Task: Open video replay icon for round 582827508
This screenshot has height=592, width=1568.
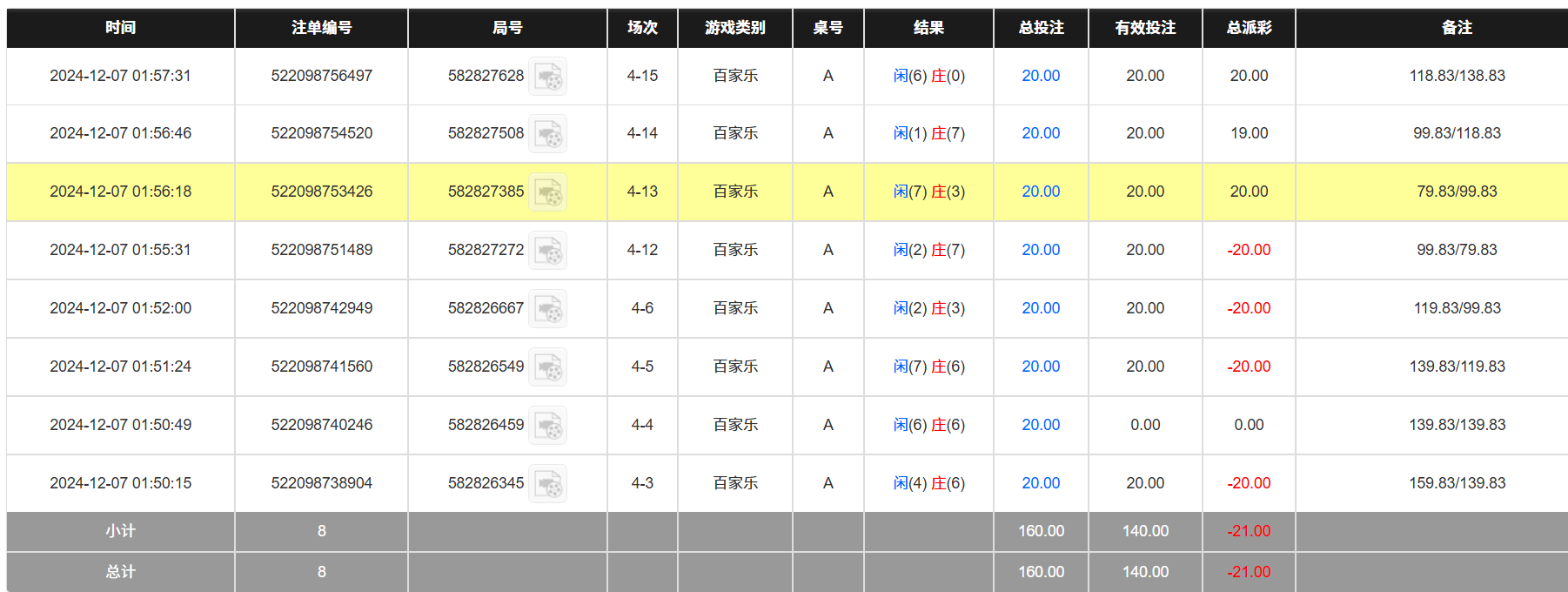Action: (548, 134)
